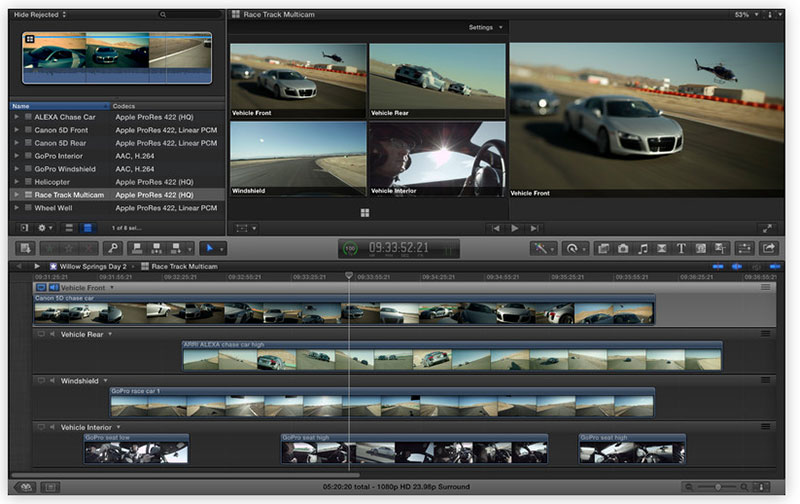Toggle video monitoring on Vehicle Front angle
Image resolution: width=800 pixels, height=504 pixels.
(x=41, y=288)
